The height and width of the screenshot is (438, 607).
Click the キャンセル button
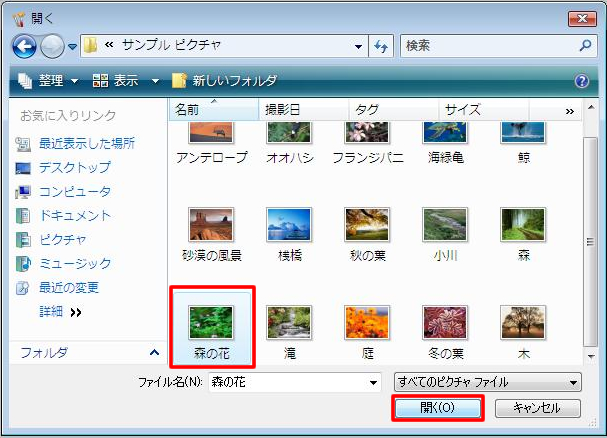click(543, 408)
